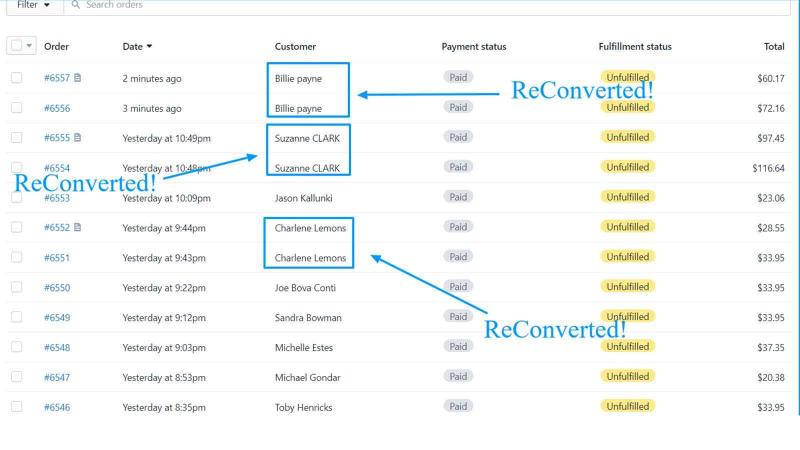Viewport: 800px width, 450px height.
Task: Select customer Joe Bova Conti
Action: pyautogui.click(x=305, y=288)
